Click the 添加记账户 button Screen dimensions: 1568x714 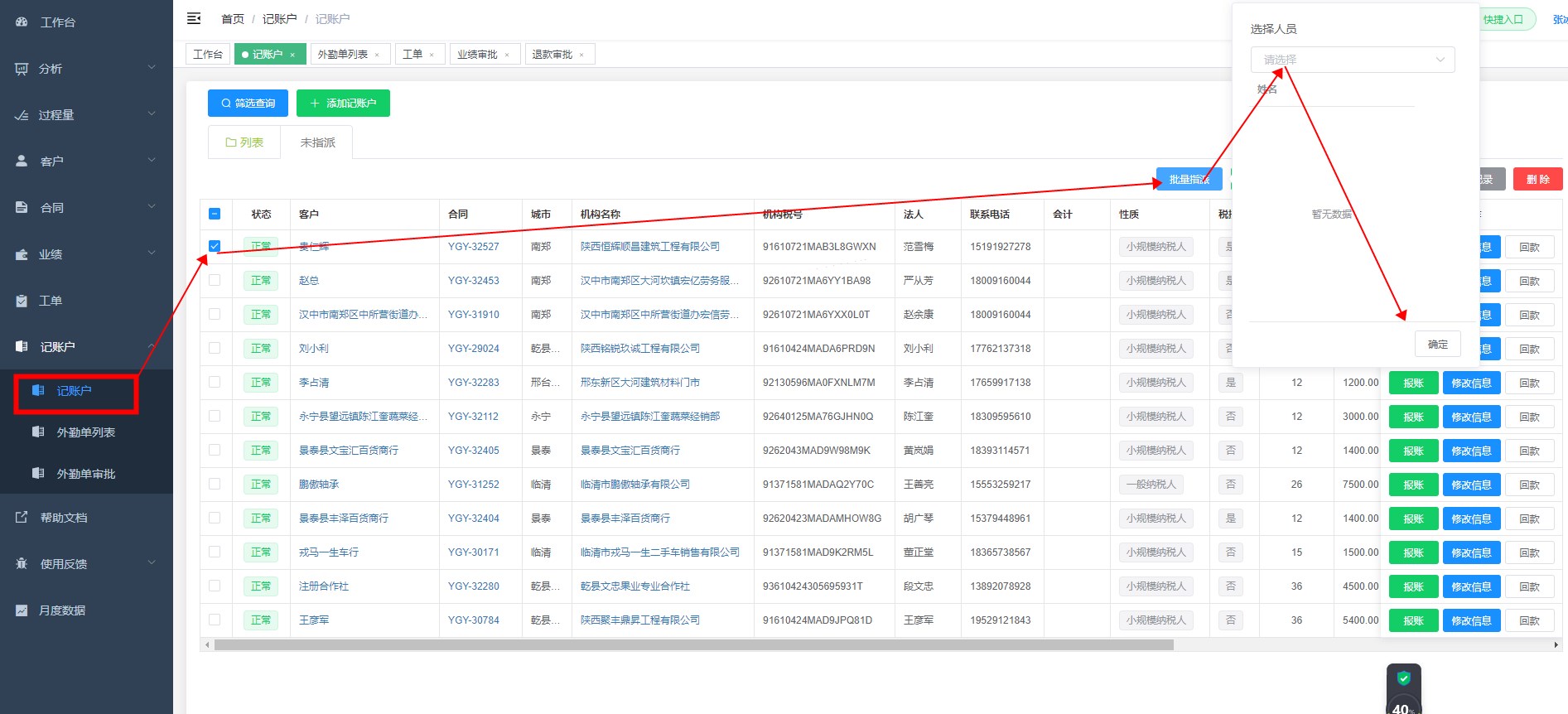[x=343, y=104]
